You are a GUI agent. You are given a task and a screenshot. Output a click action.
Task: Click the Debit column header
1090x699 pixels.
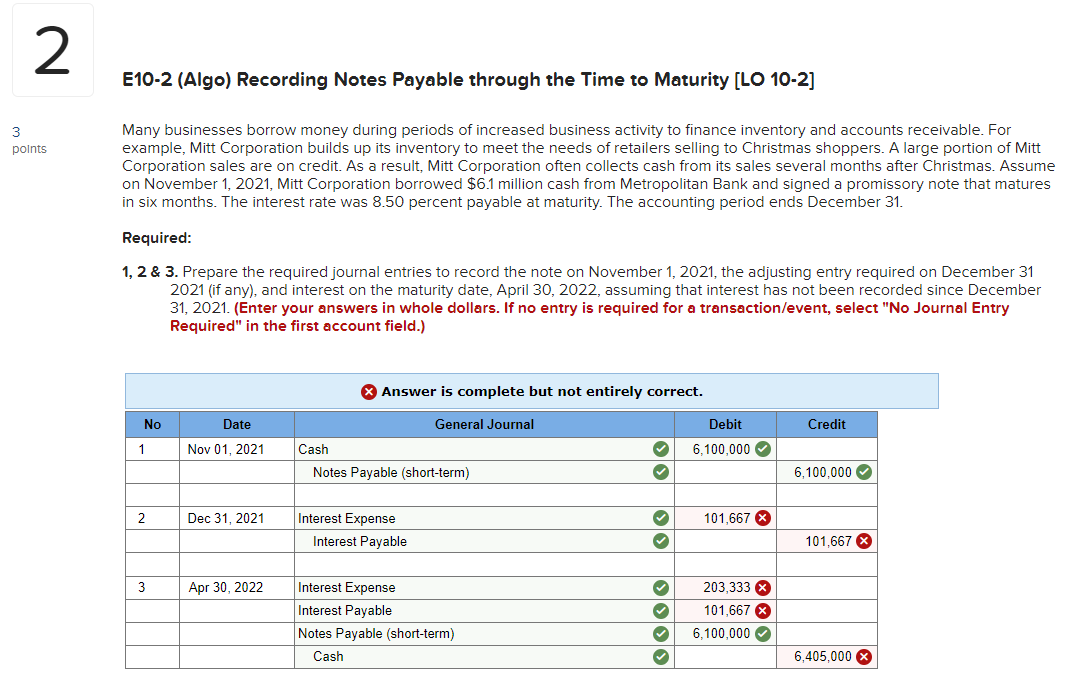[x=725, y=425]
